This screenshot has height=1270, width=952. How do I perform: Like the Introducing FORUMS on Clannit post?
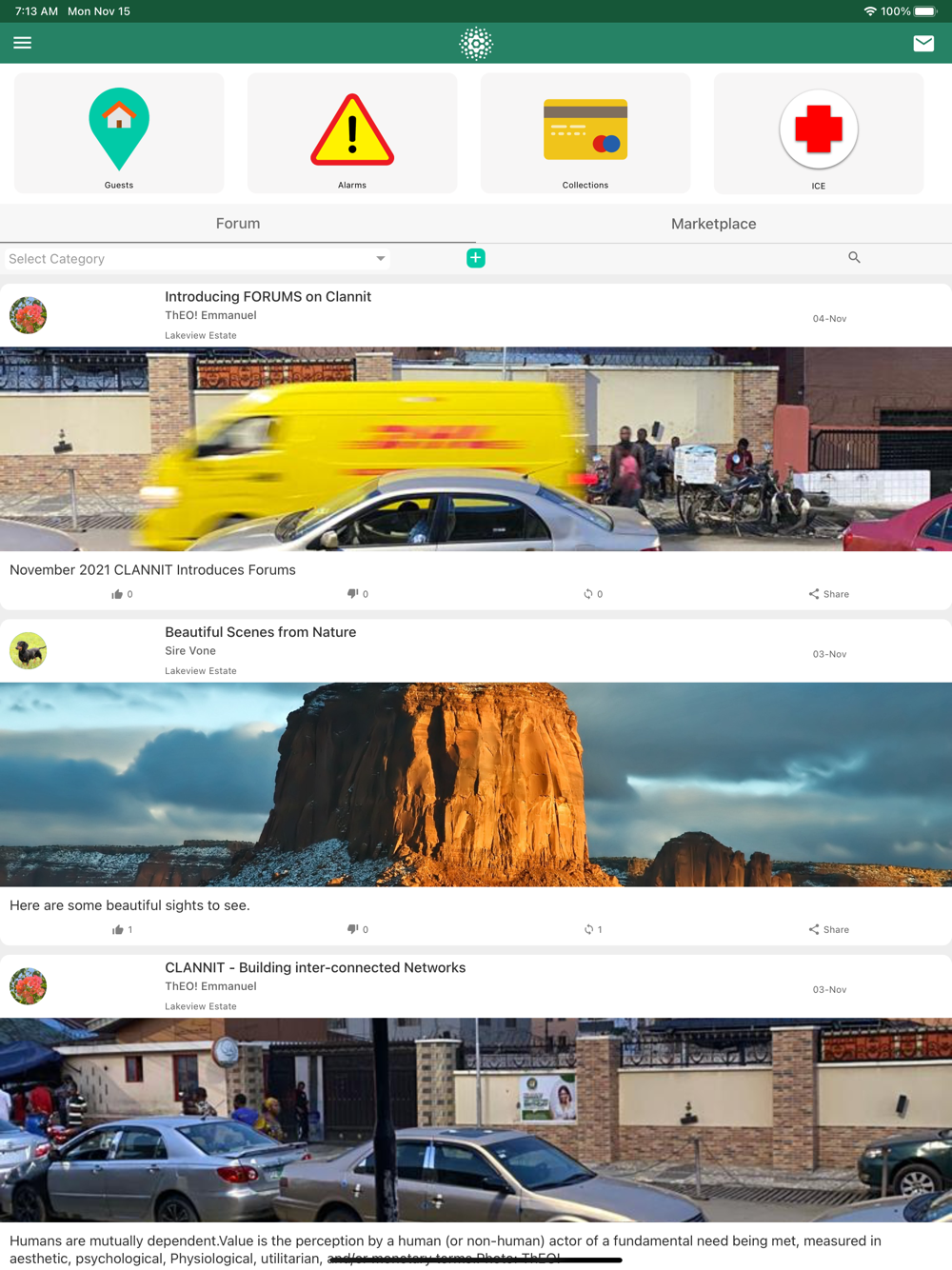[122, 594]
